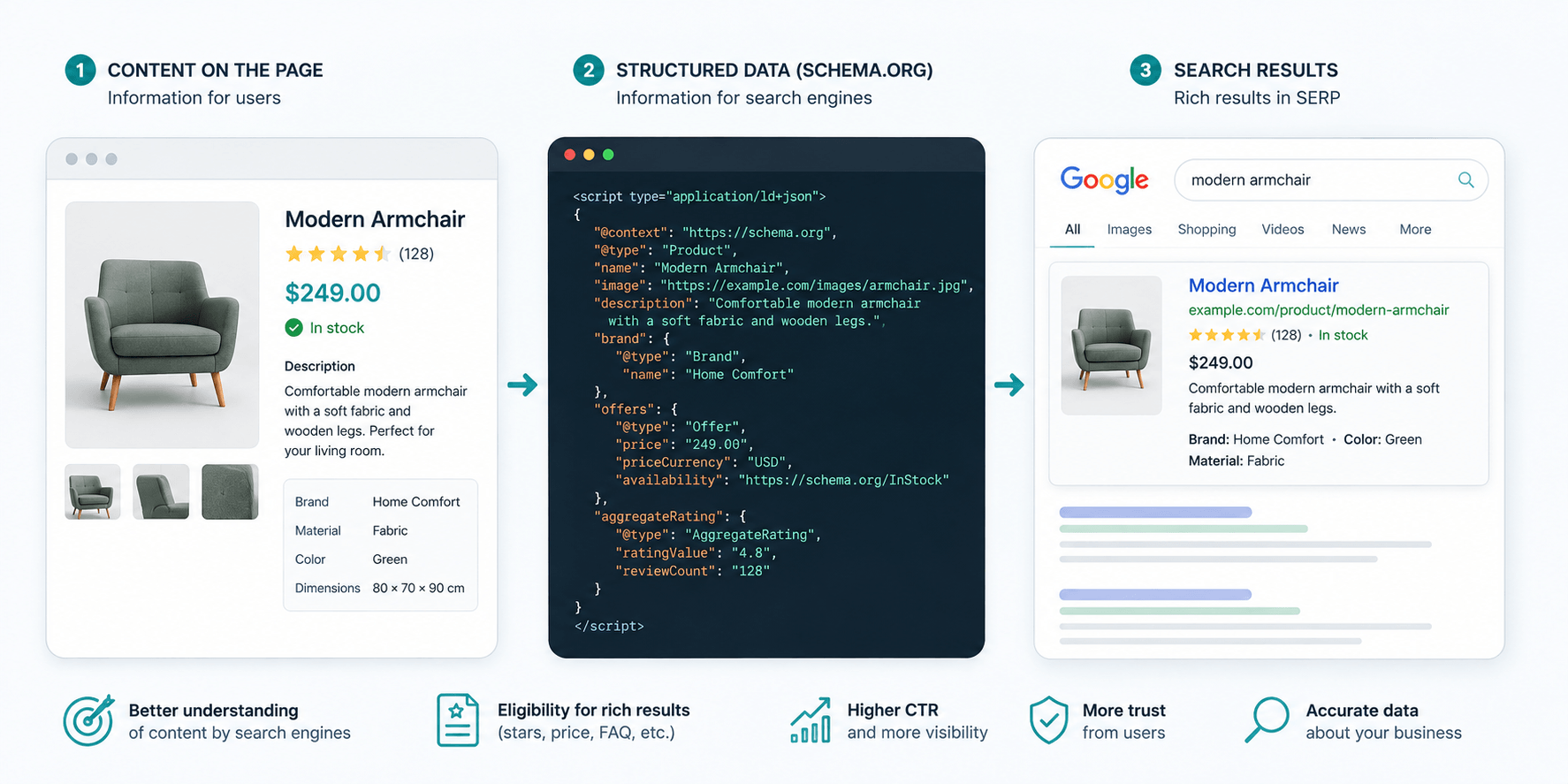
Task: Switch to the Images tab
Action: pyautogui.click(x=1130, y=229)
